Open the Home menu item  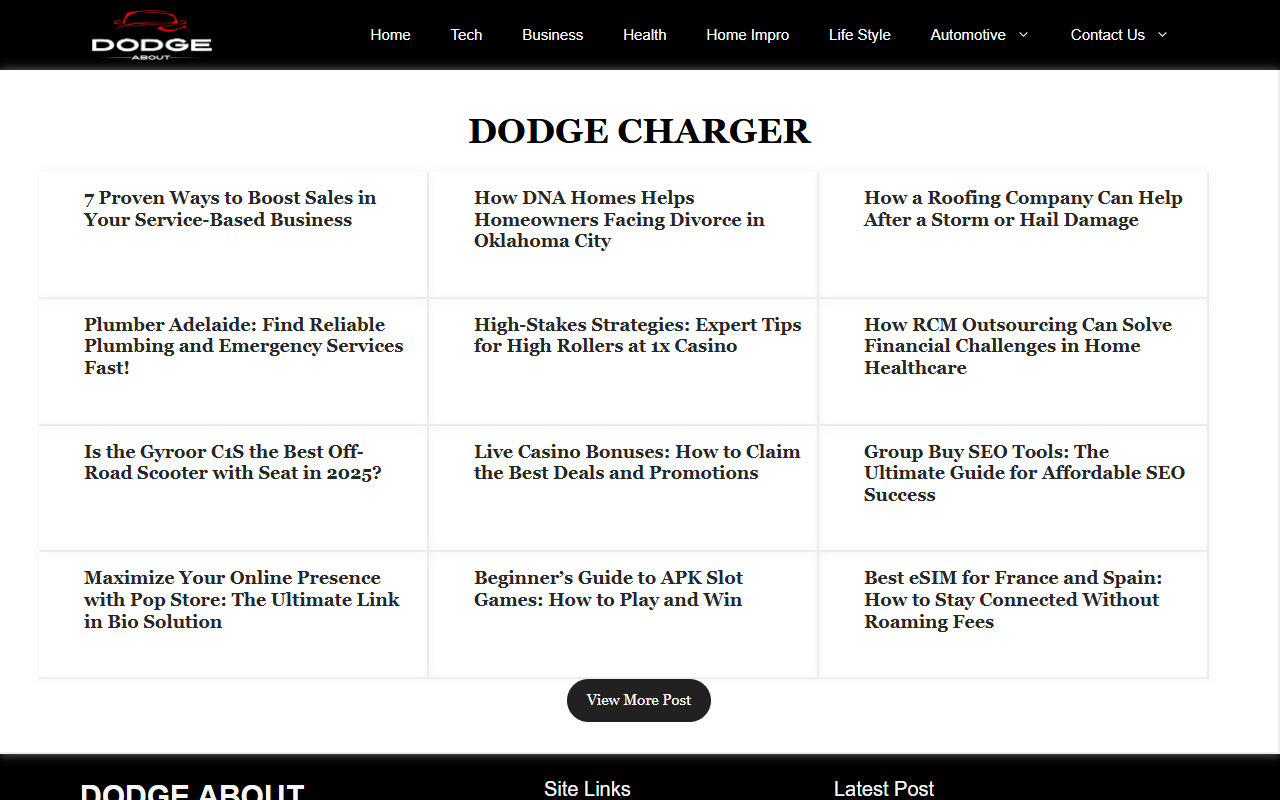click(390, 35)
